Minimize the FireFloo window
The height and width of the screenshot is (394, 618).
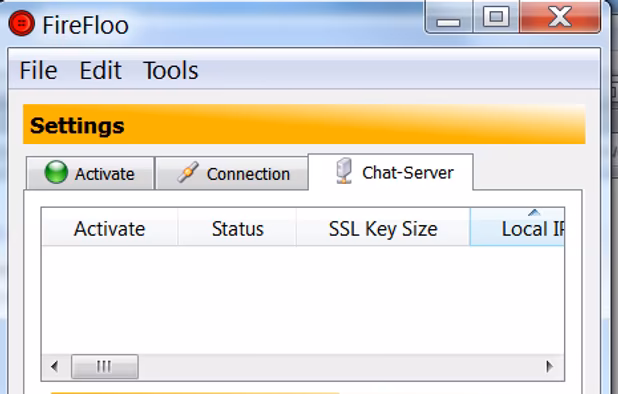448,17
